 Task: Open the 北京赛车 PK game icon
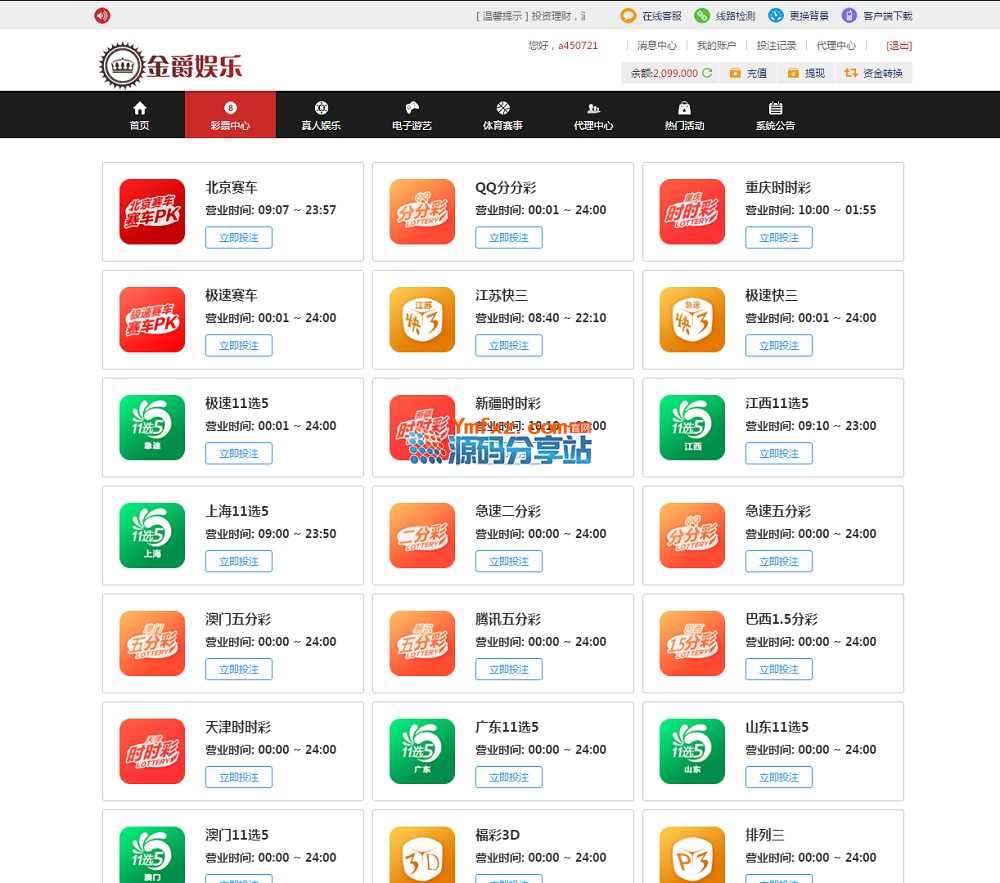tap(152, 212)
